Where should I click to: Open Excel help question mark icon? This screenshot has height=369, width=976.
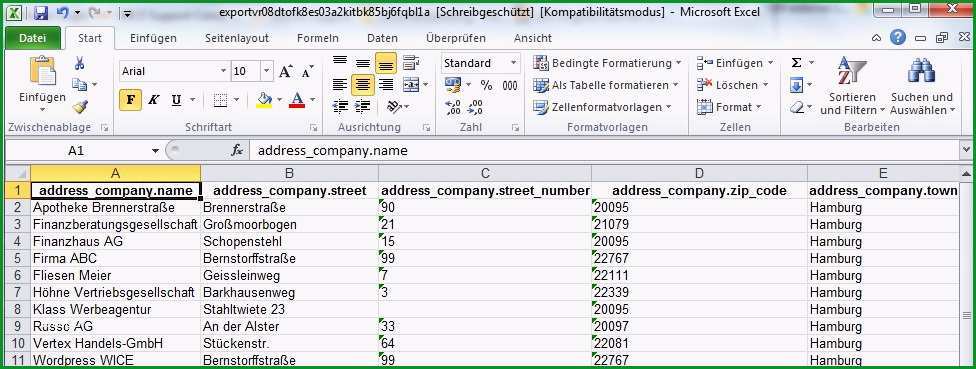click(898, 38)
